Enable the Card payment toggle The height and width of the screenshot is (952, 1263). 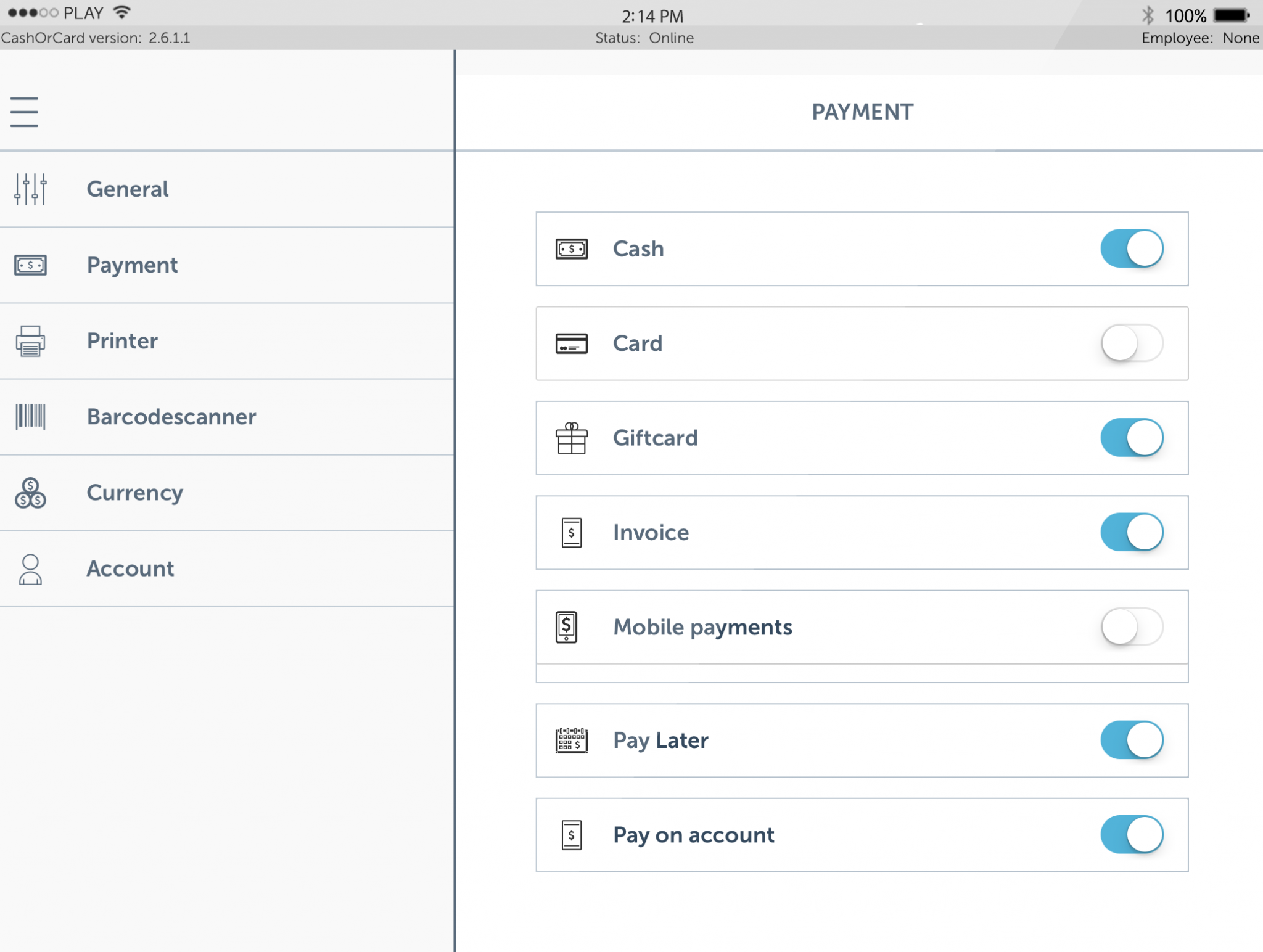pyautogui.click(x=1131, y=343)
